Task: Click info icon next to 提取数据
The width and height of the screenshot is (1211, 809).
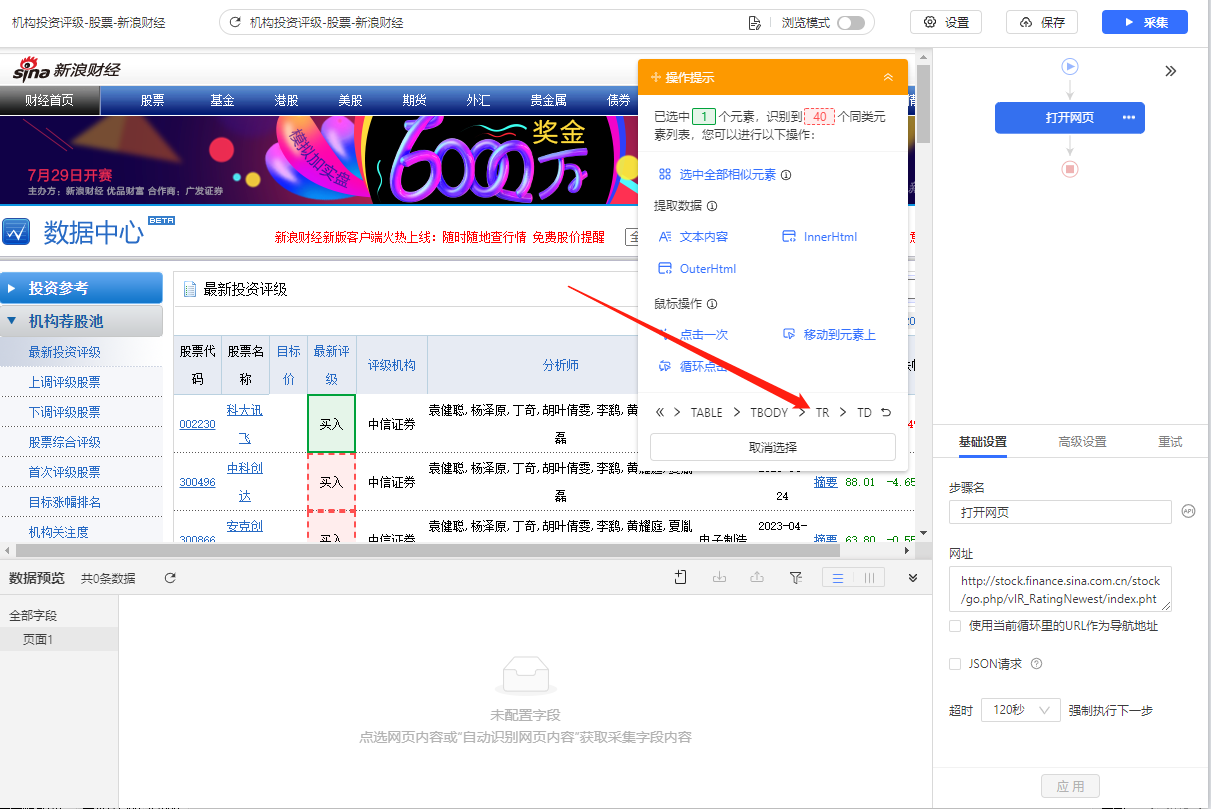Action: coord(712,206)
